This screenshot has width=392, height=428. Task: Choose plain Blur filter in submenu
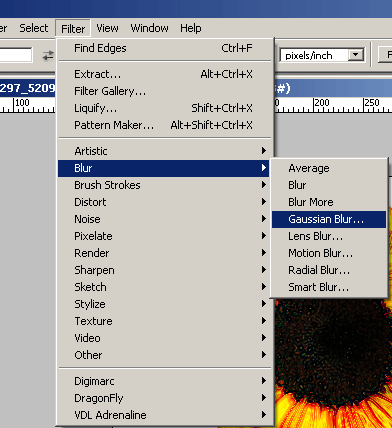pyautogui.click(x=329, y=185)
